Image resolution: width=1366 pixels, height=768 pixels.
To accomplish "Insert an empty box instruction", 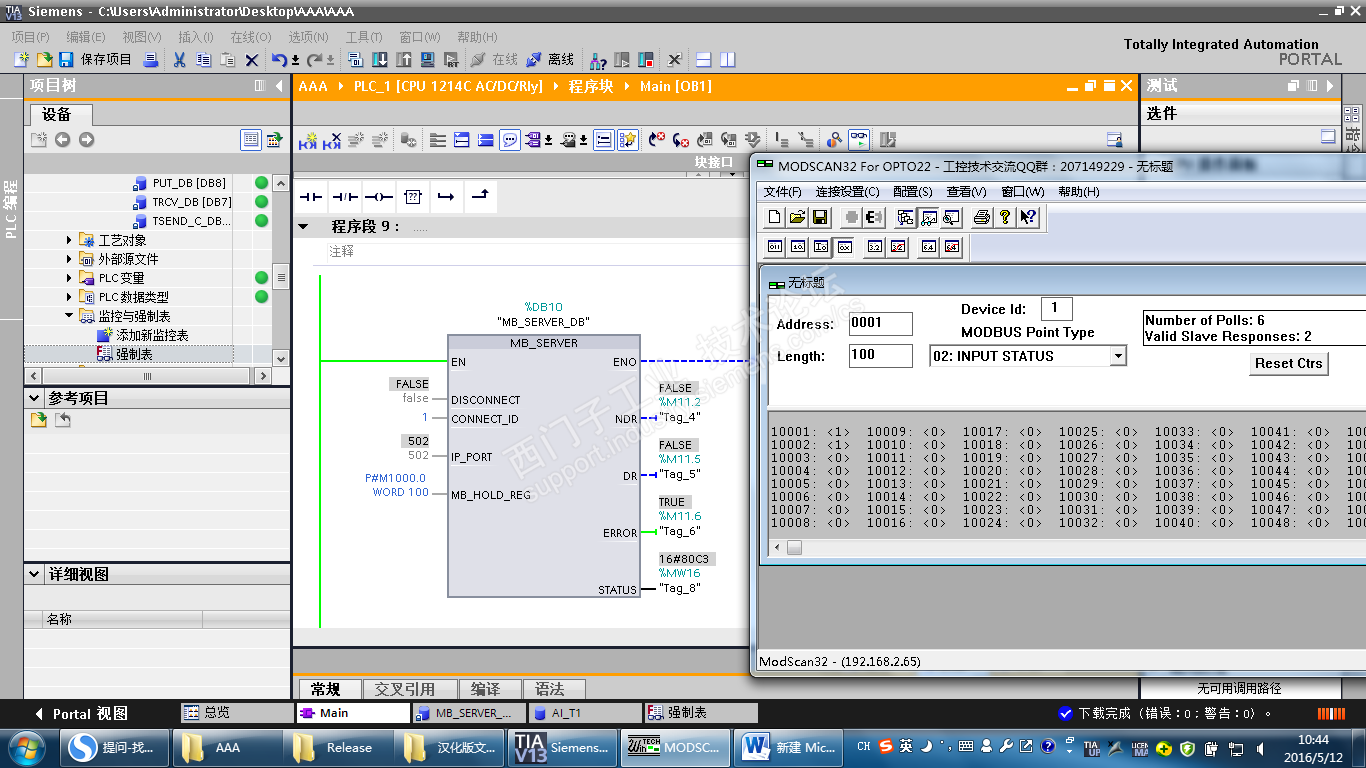I will point(413,197).
